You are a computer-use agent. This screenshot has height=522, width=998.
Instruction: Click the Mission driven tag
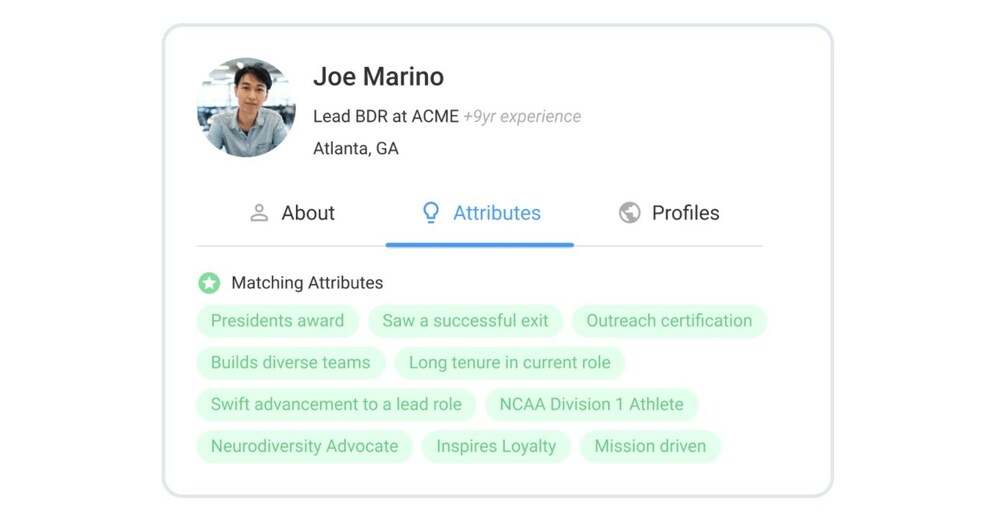coord(650,446)
